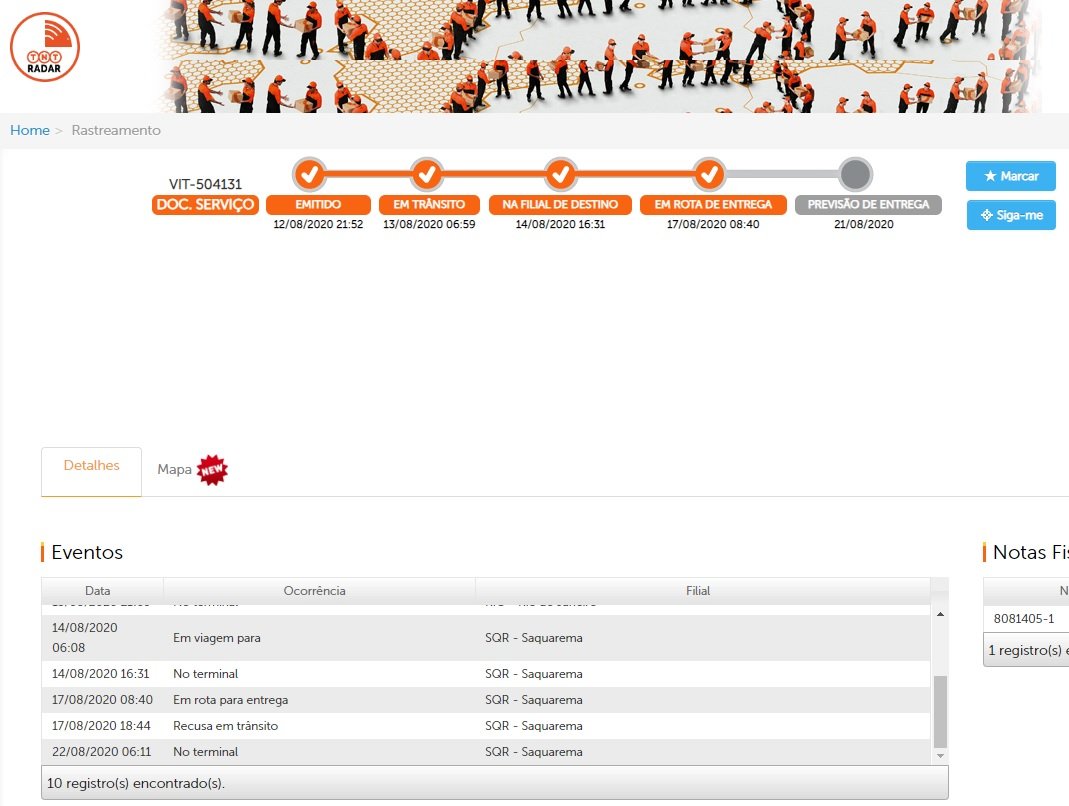The height and width of the screenshot is (806, 1069).
Task: Click the Marcar button
Action: point(1010,176)
